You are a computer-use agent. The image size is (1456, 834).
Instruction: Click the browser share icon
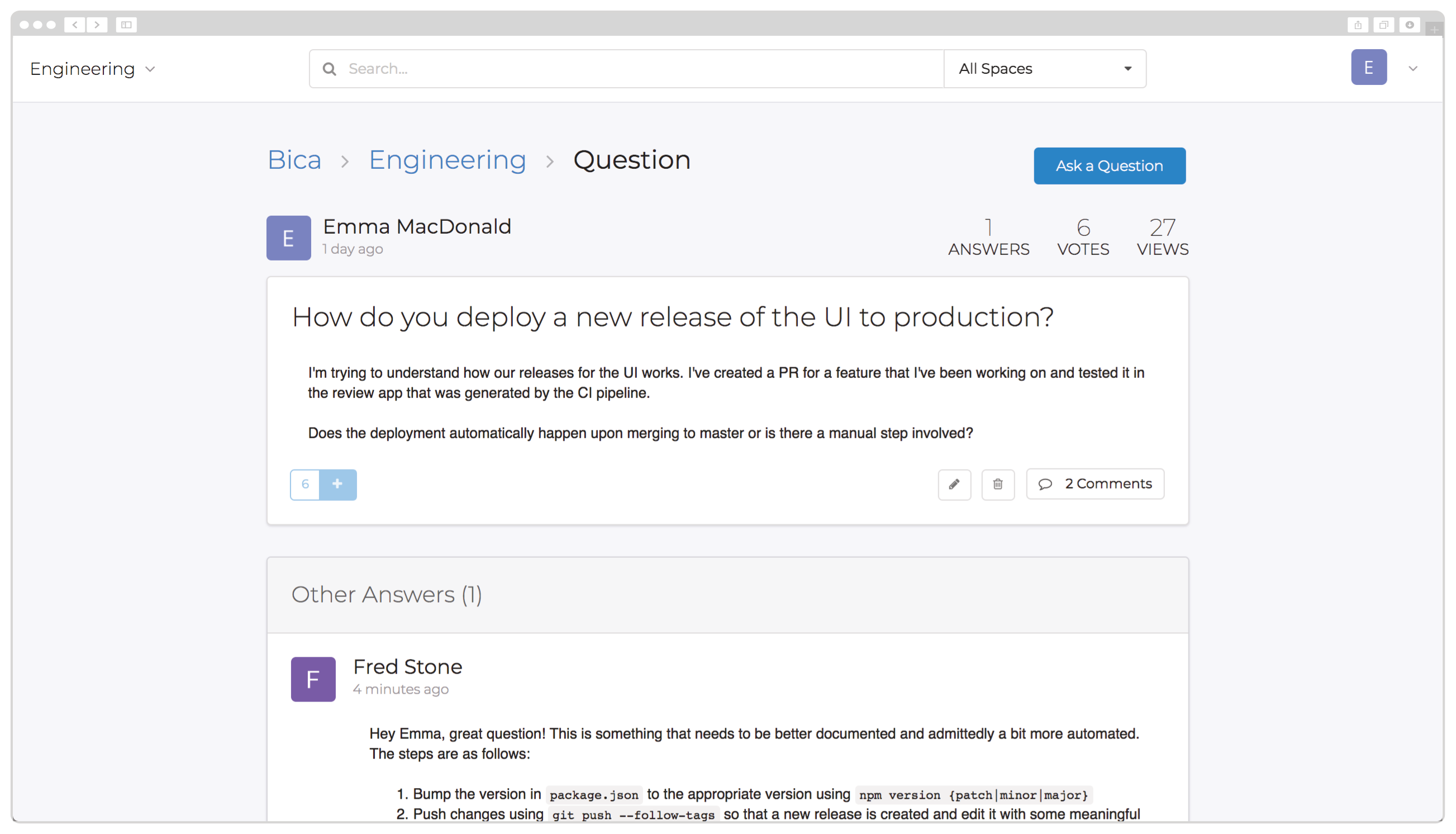coord(1358,25)
